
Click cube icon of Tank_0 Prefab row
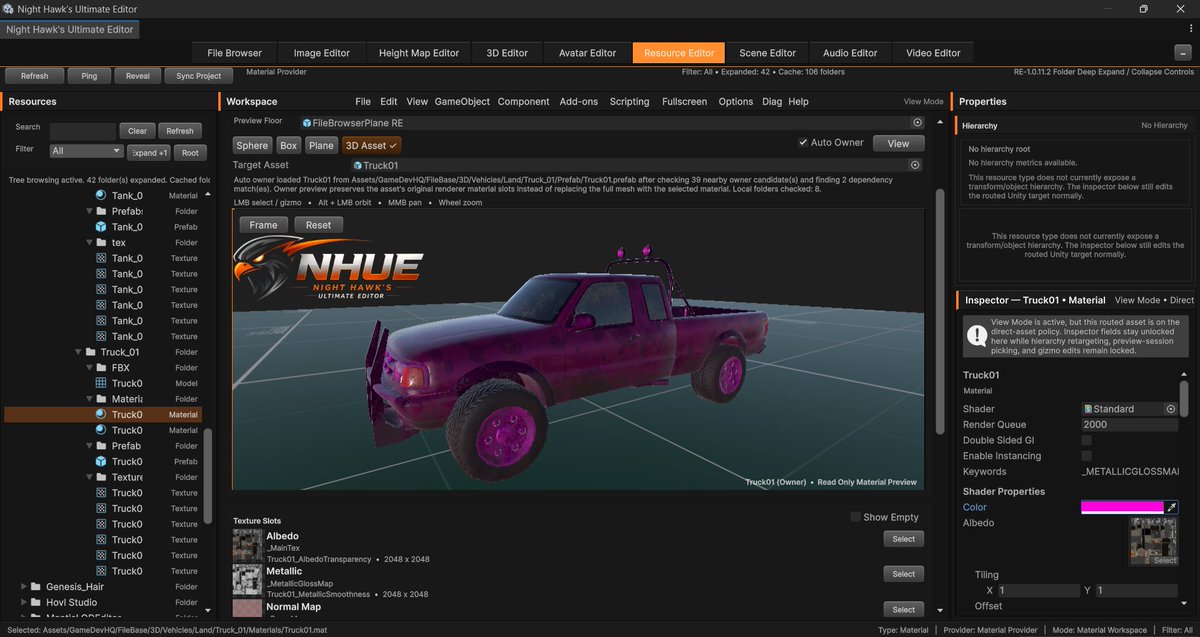pyautogui.click(x=101, y=227)
